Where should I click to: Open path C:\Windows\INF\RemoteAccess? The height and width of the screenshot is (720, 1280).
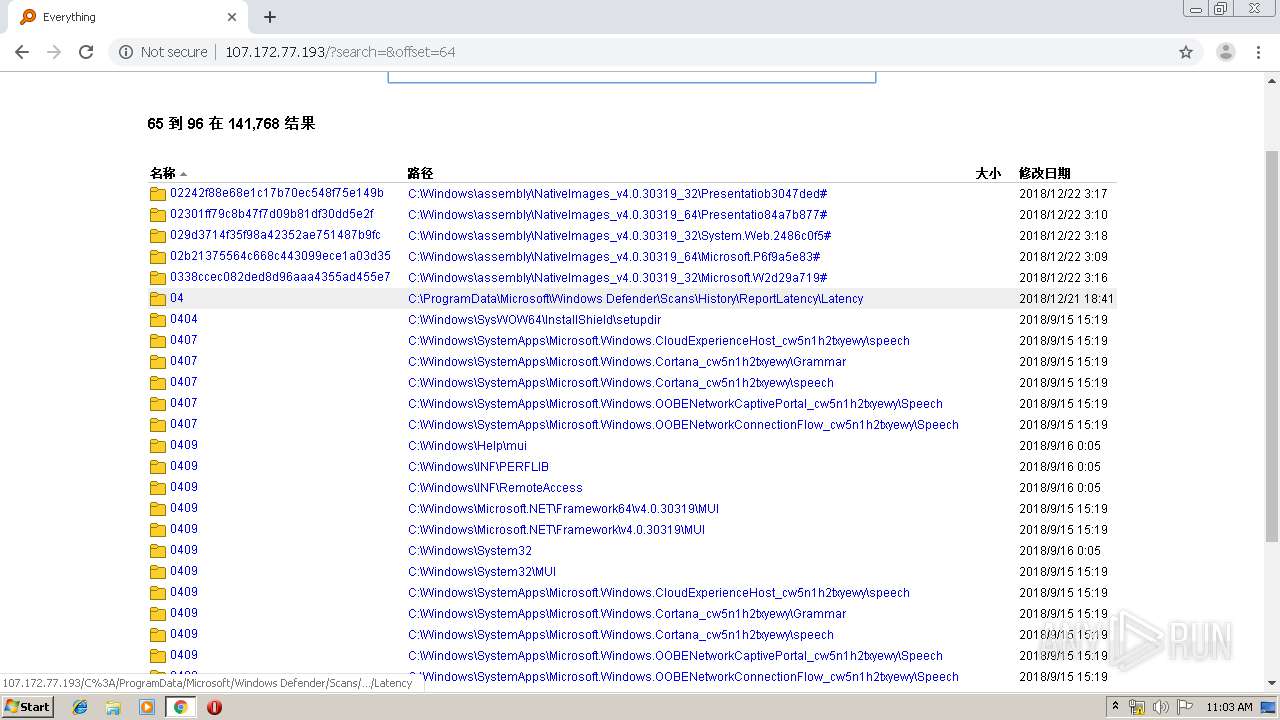(x=495, y=488)
